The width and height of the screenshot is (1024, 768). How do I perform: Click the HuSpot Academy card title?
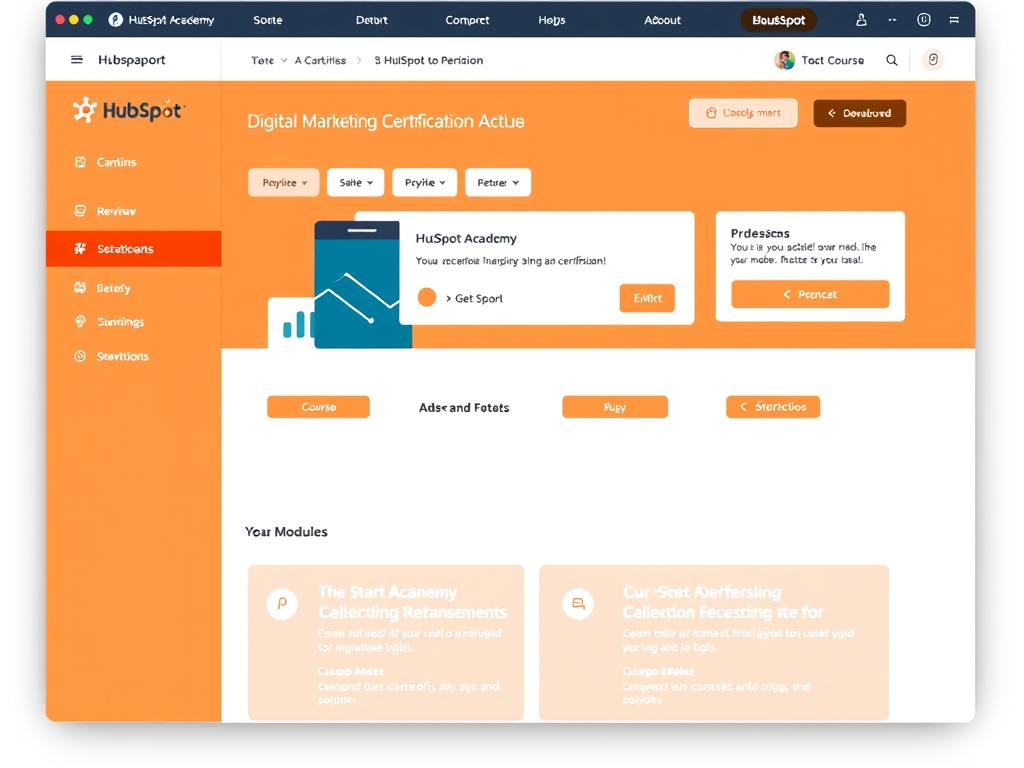coord(466,238)
